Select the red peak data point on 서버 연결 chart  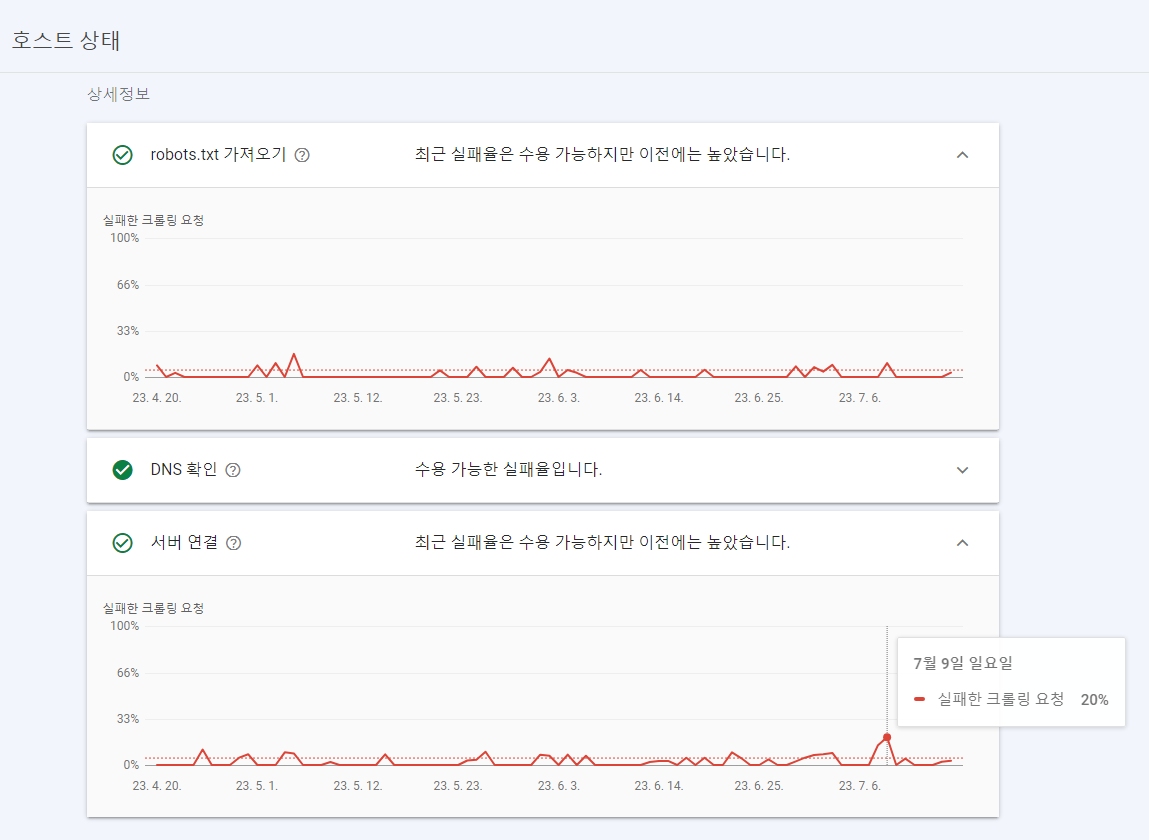[x=886, y=737]
